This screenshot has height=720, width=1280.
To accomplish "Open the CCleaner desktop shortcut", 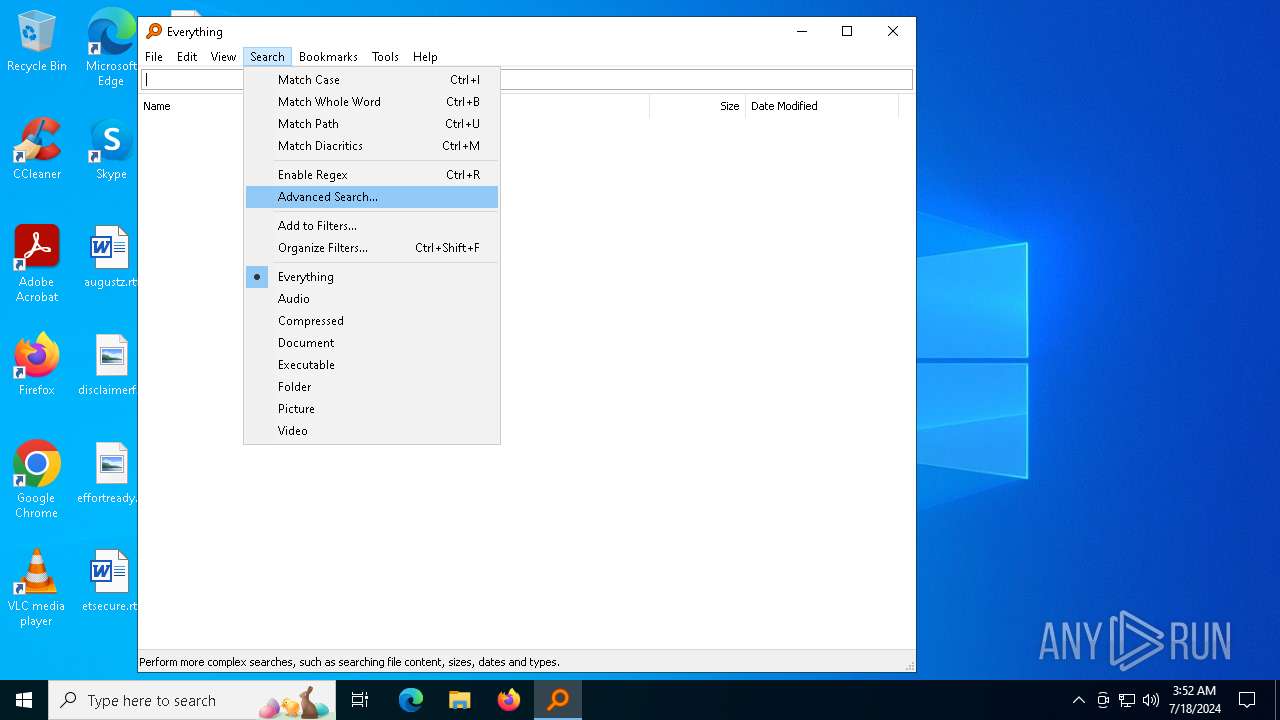I will coord(37,149).
